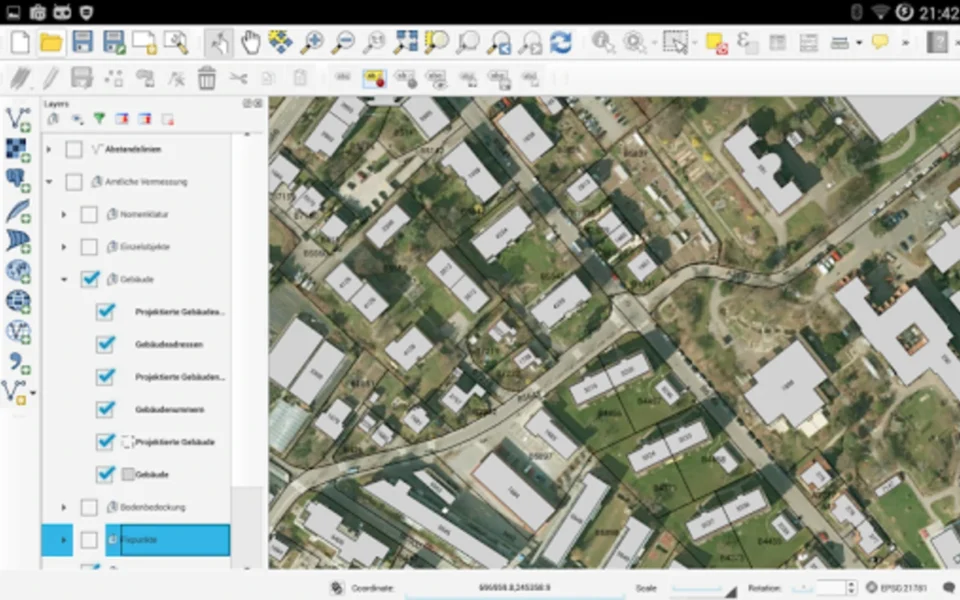The image size is (960, 600).
Task: Click Add Vector Layer icon in sidebar
Action: click(x=18, y=119)
